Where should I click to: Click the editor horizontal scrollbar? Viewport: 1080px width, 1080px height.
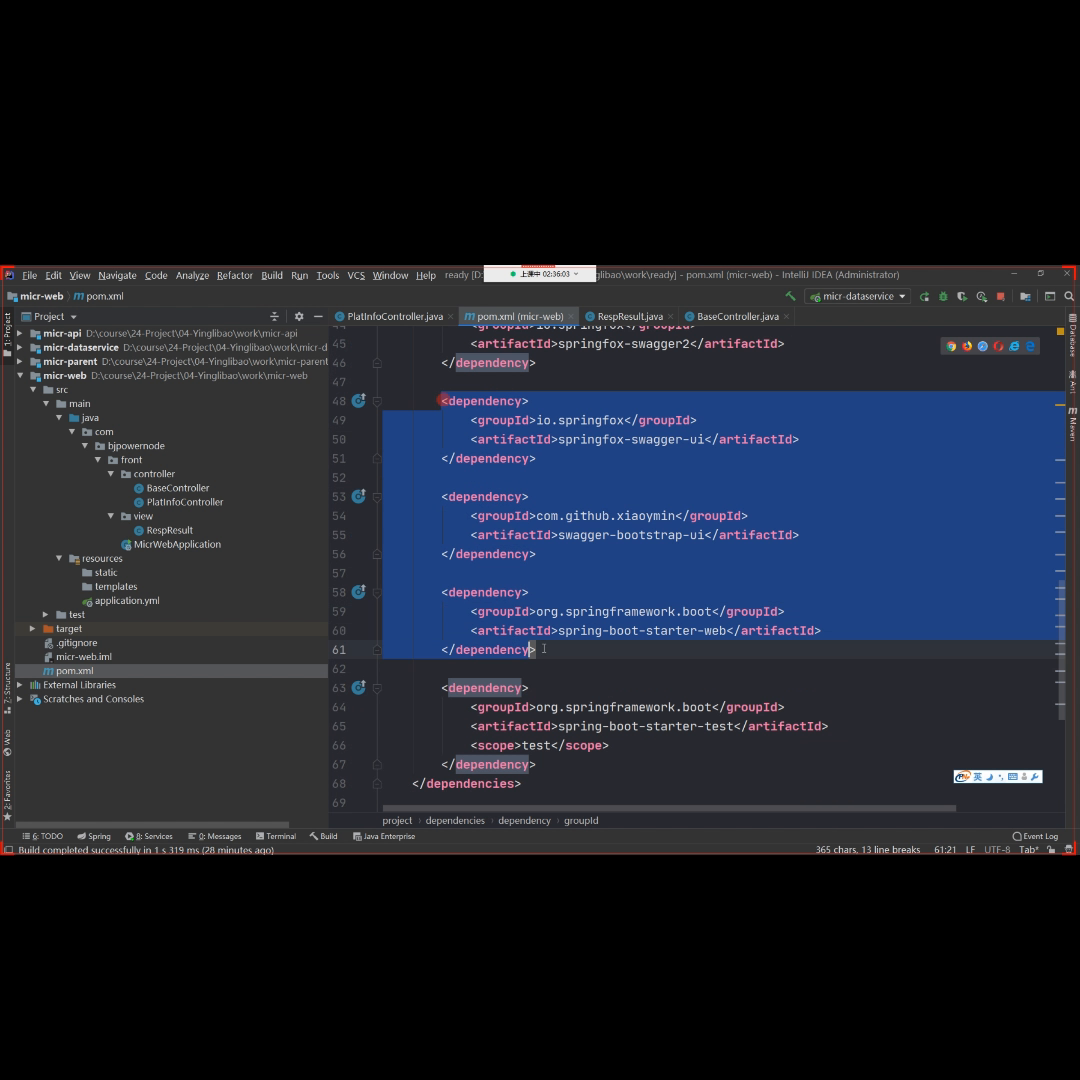click(x=669, y=809)
